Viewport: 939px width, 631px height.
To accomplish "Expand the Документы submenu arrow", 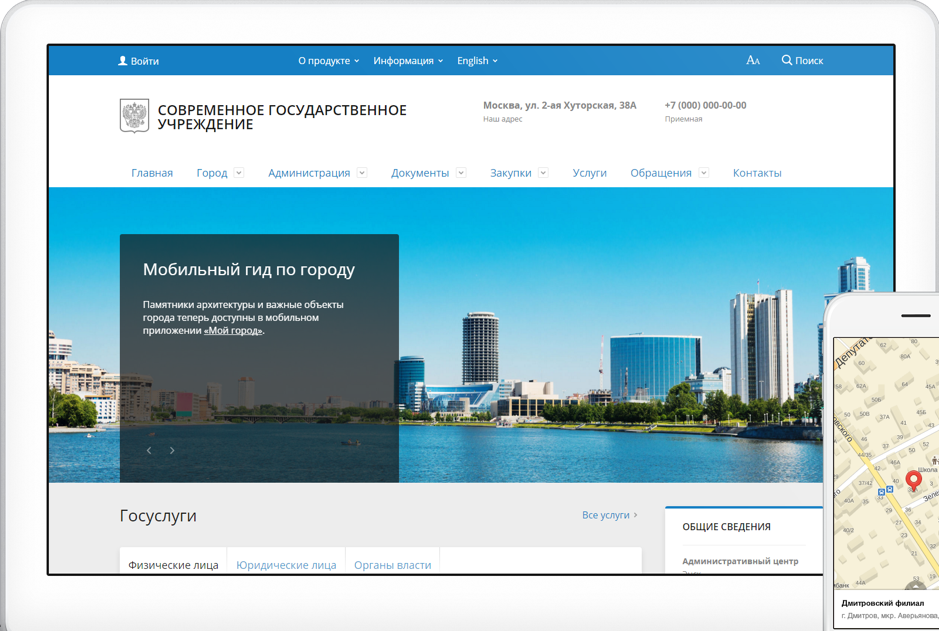I will click(461, 173).
